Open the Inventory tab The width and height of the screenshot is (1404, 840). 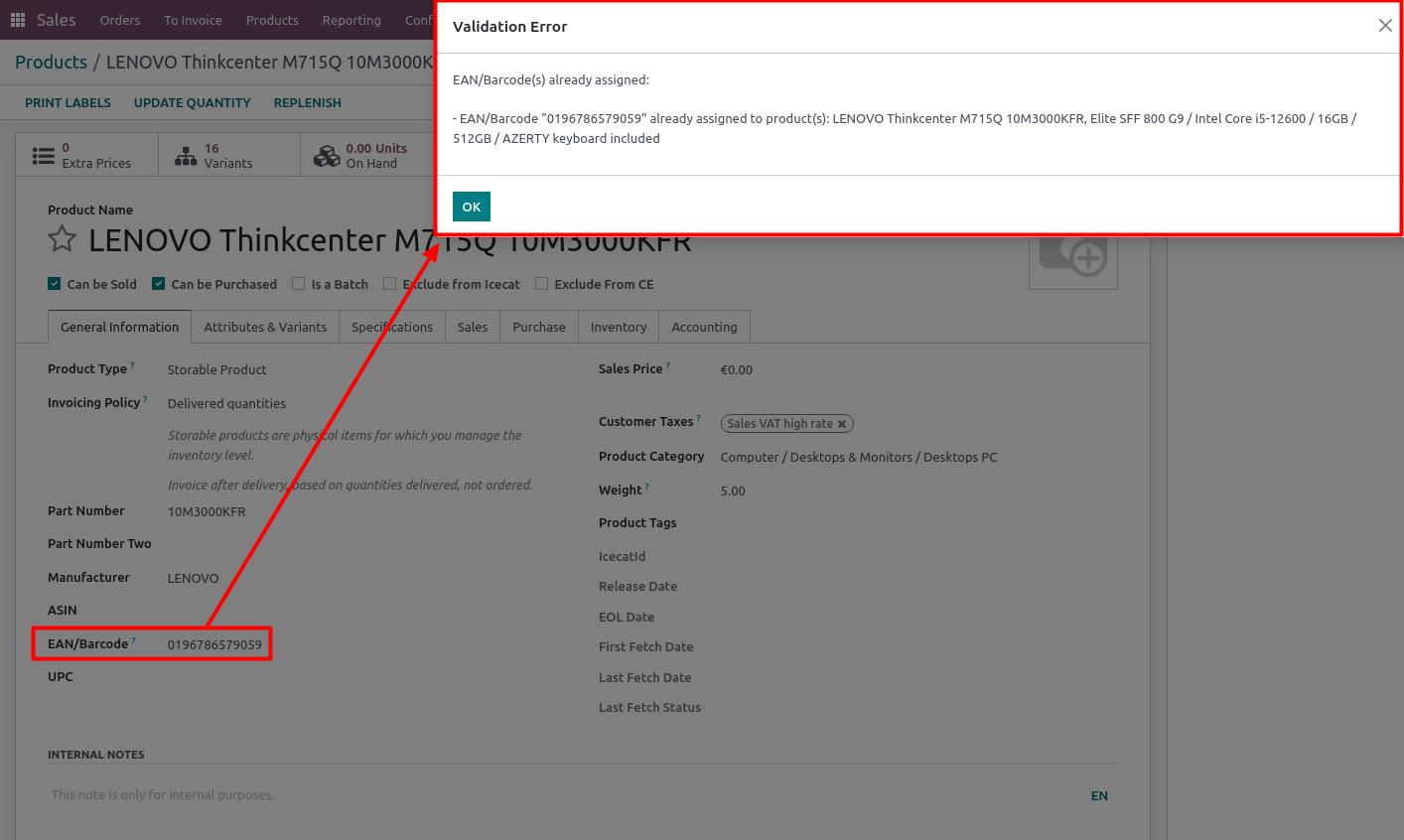pyautogui.click(x=619, y=327)
